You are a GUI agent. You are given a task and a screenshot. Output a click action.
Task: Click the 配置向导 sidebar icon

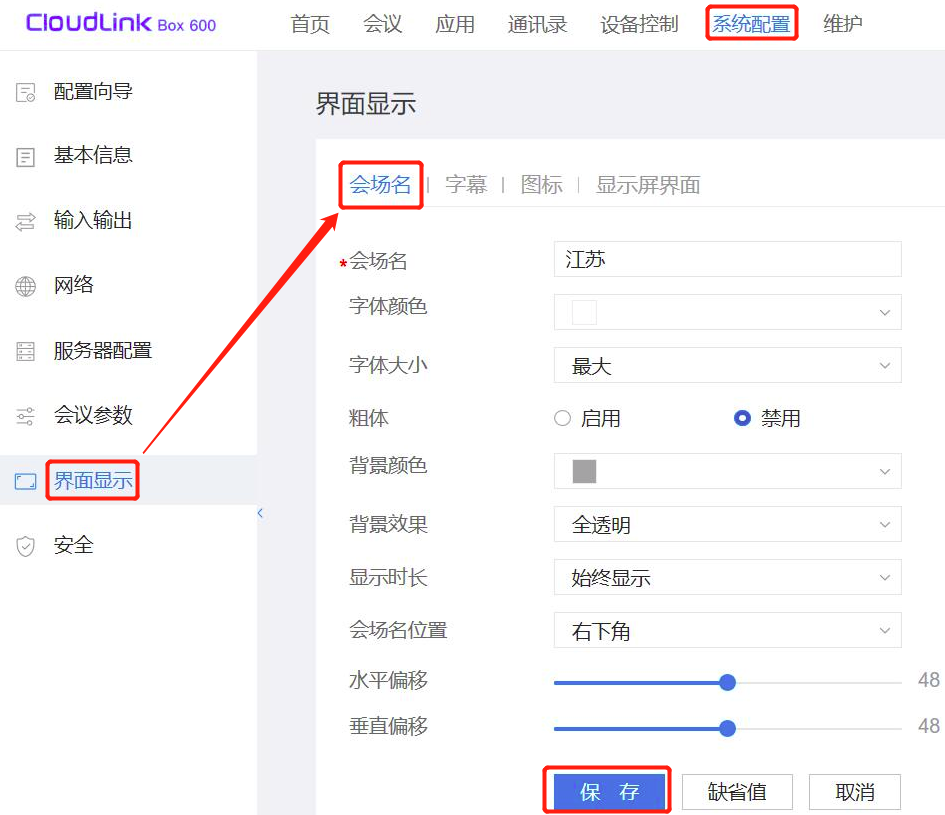click(x=25, y=93)
